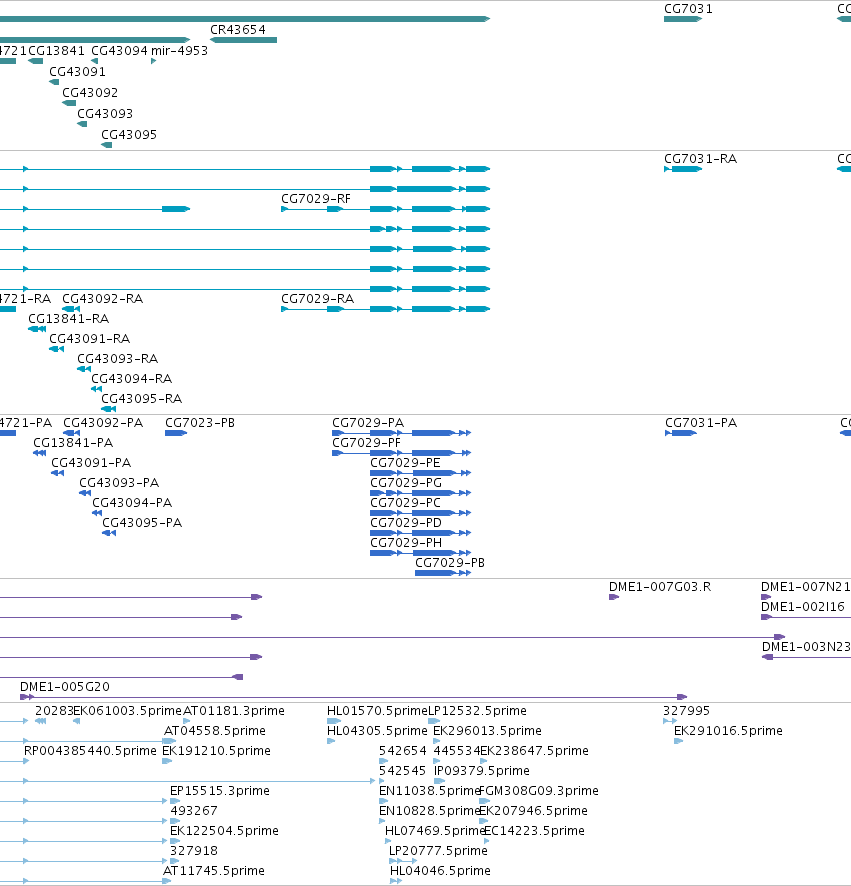Select the CR43654 gene feature bar
The height and width of the screenshot is (886, 851).
244,40
